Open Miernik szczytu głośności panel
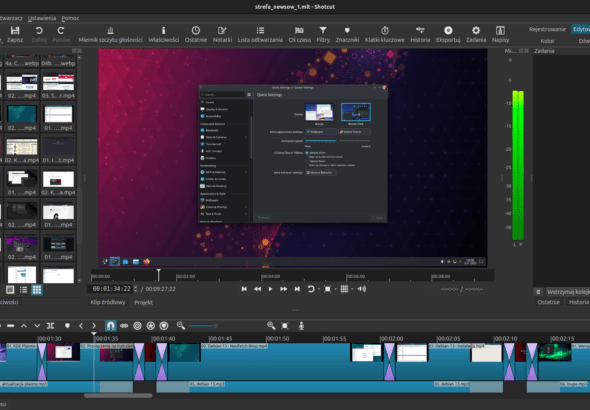Viewport: 590px width, 410px height. tap(110, 34)
